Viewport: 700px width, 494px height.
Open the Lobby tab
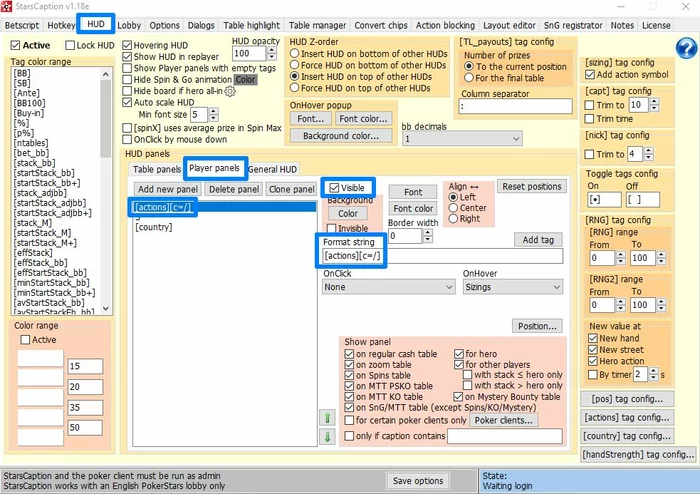pos(129,25)
